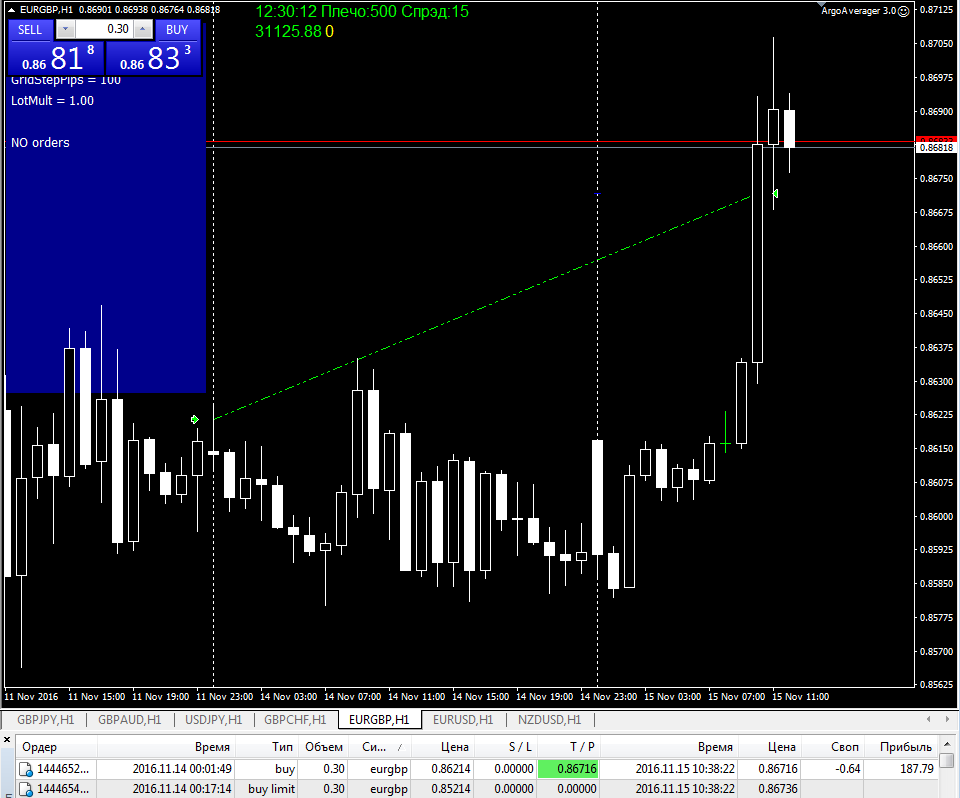Sell at the 0.86818 price panel
Screen dimensions: 960x798
coord(56,58)
